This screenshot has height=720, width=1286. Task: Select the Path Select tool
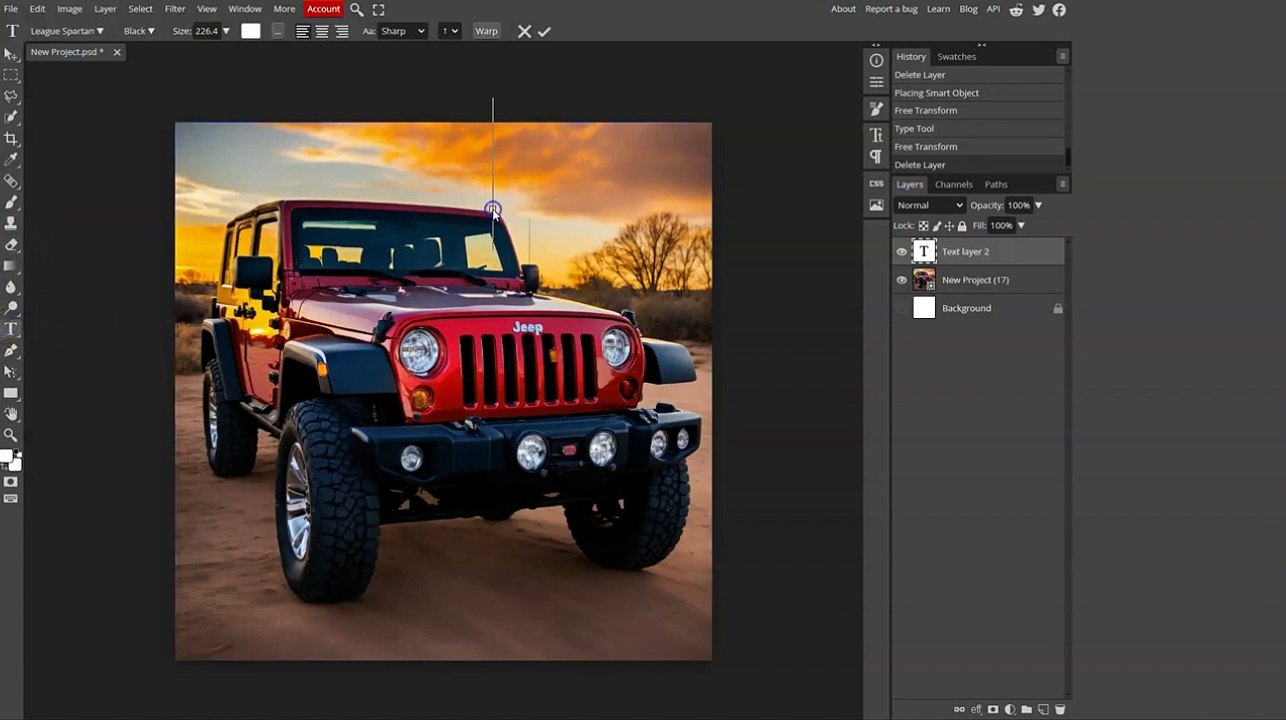11,372
